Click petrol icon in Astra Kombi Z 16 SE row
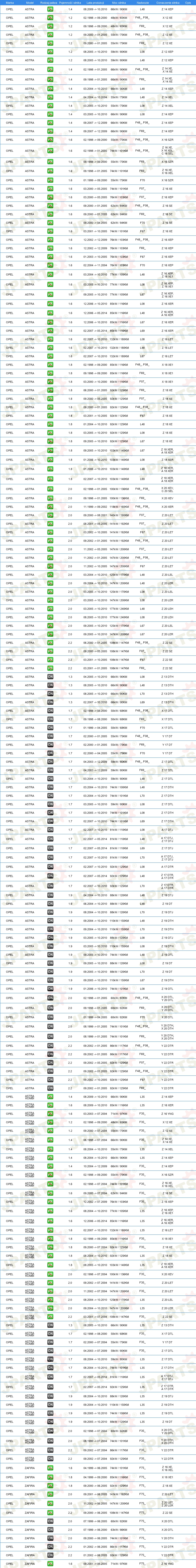Viewport: 196px width, 1568px height. [x=50, y=1193]
